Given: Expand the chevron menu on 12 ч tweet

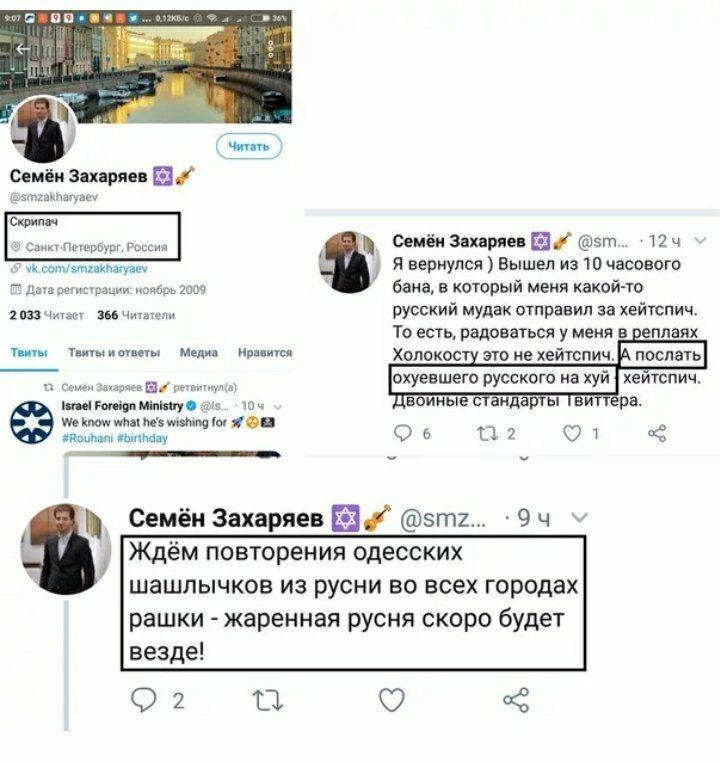Looking at the screenshot, I should (x=700, y=240).
